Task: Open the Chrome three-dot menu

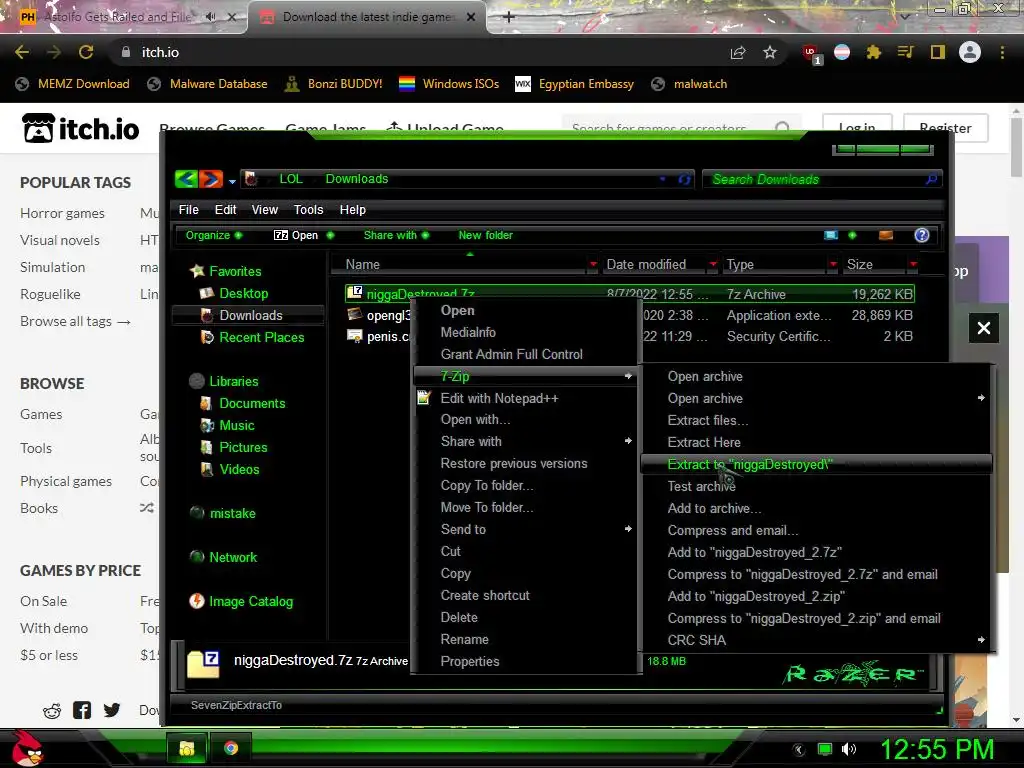Action: click(x=1002, y=52)
